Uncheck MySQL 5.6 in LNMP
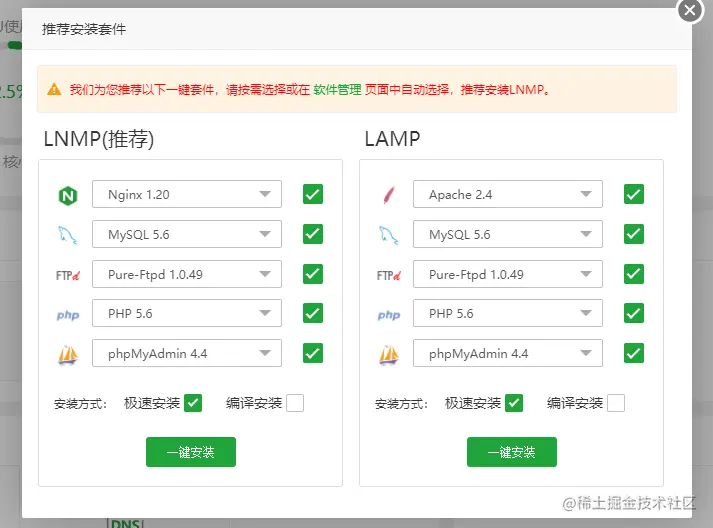This screenshot has height=528, width=713. click(313, 234)
